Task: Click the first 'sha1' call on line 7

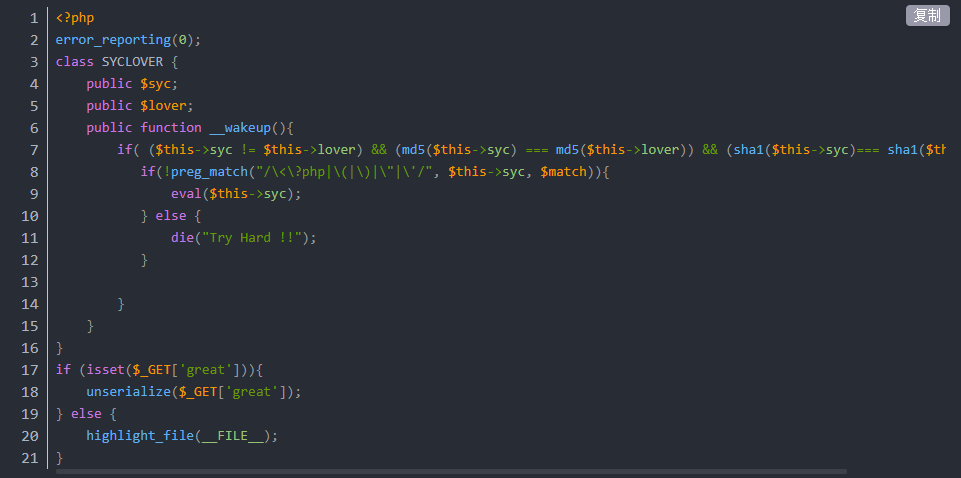Action: pos(749,150)
